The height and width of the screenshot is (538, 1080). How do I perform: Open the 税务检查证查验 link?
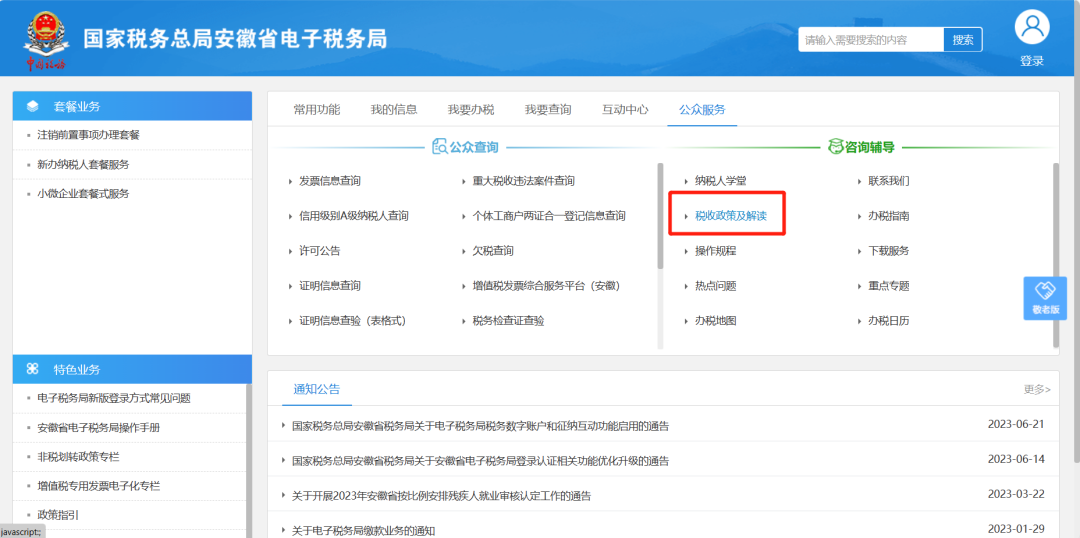508,321
